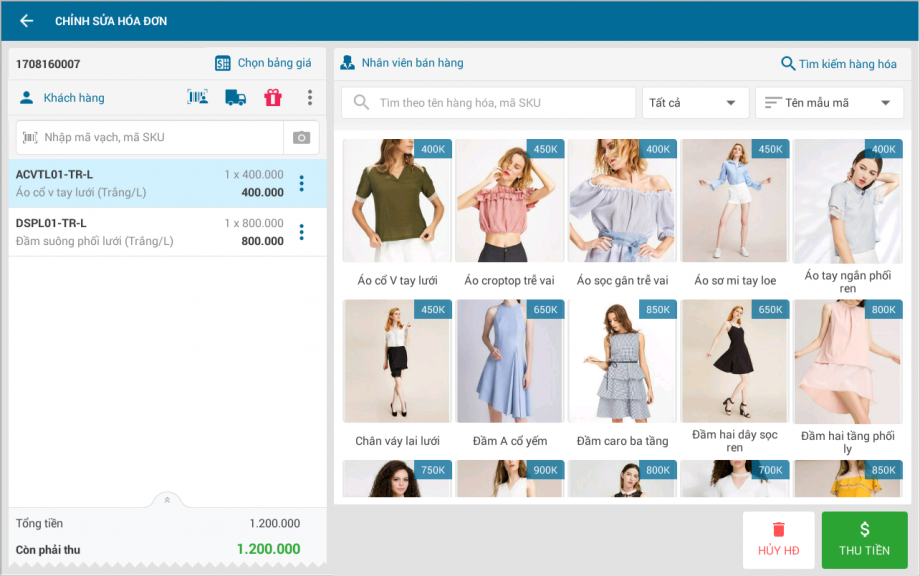Open the delivery truck icon
The height and width of the screenshot is (576, 920).
235,97
